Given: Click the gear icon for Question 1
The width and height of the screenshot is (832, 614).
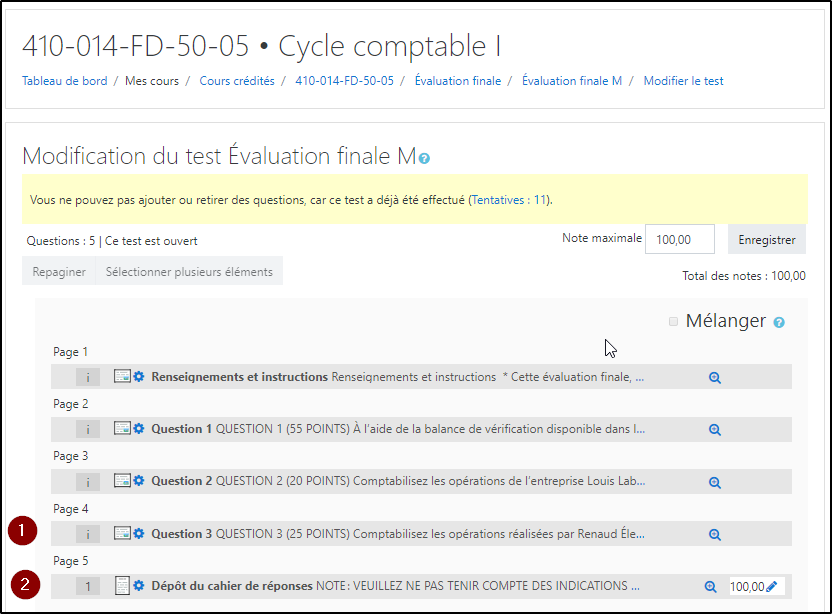Looking at the screenshot, I should [139, 429].
